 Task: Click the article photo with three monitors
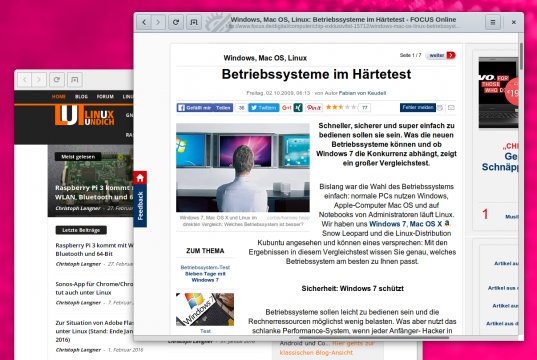coord(243,168)
